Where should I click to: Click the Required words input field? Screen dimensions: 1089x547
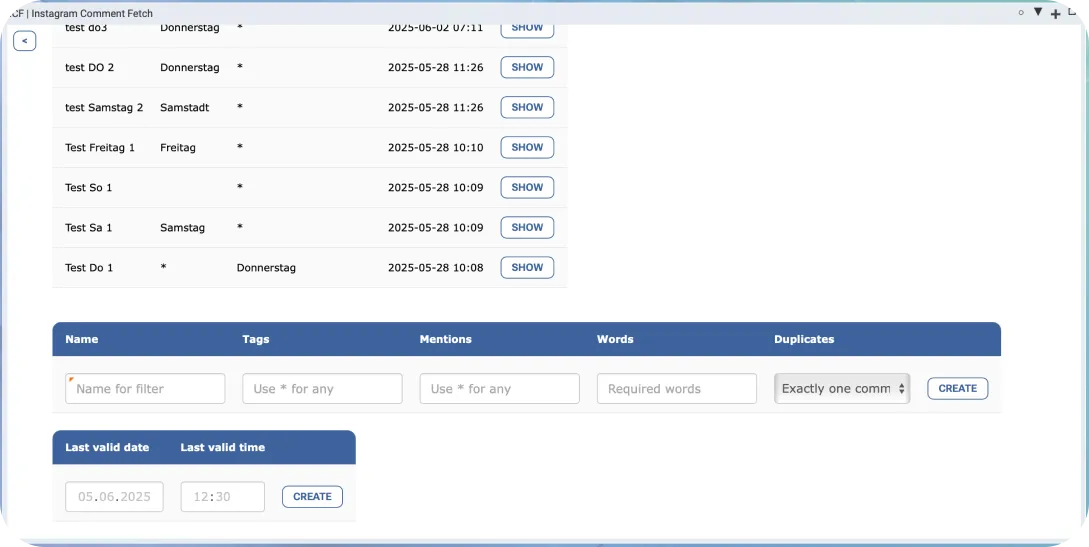point(676,389)
